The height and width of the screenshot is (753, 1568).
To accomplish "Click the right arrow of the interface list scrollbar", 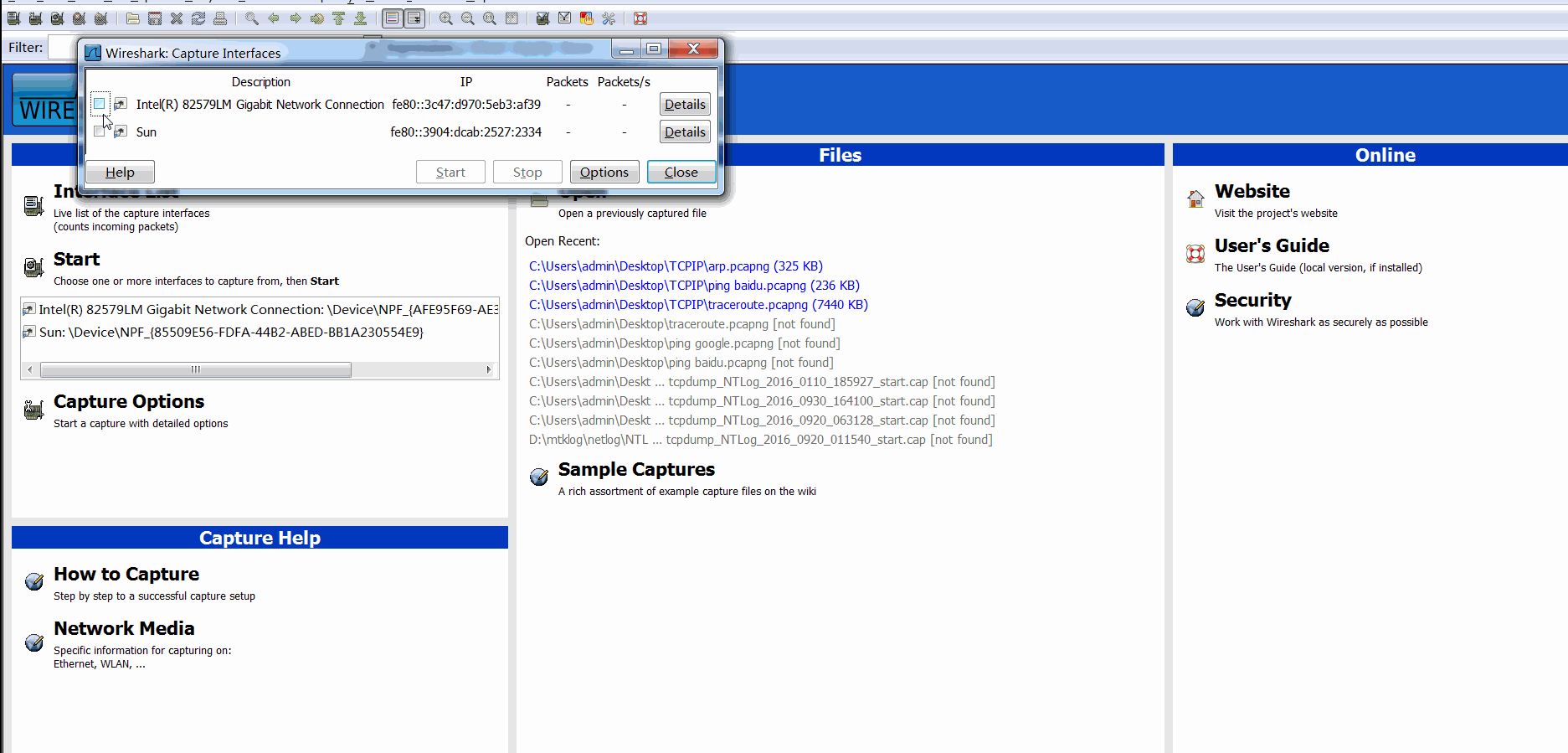I will (x=490, y=369).
